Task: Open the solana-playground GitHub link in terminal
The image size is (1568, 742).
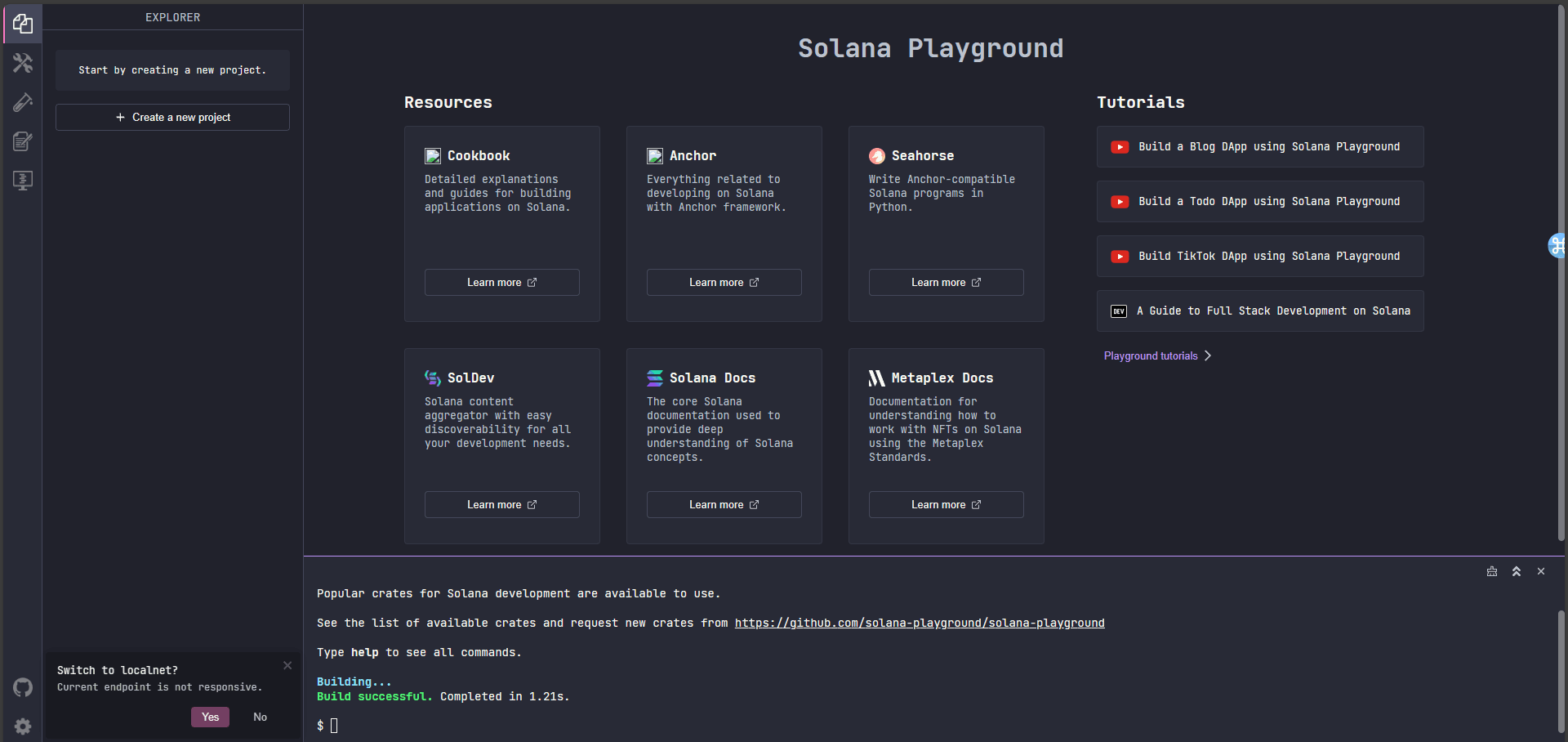Action: 919,623
